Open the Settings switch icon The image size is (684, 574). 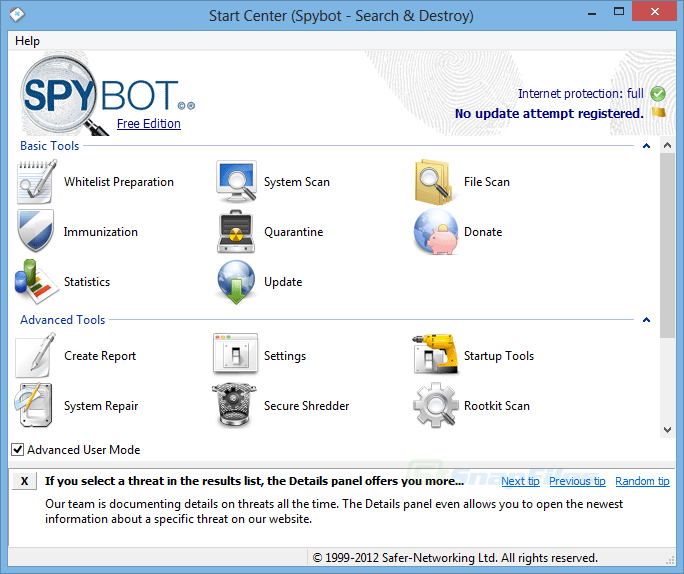pos(236,354)
